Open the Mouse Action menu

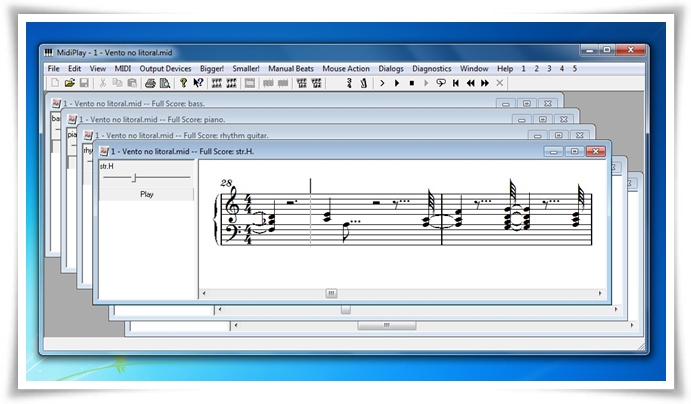(346, 69)
